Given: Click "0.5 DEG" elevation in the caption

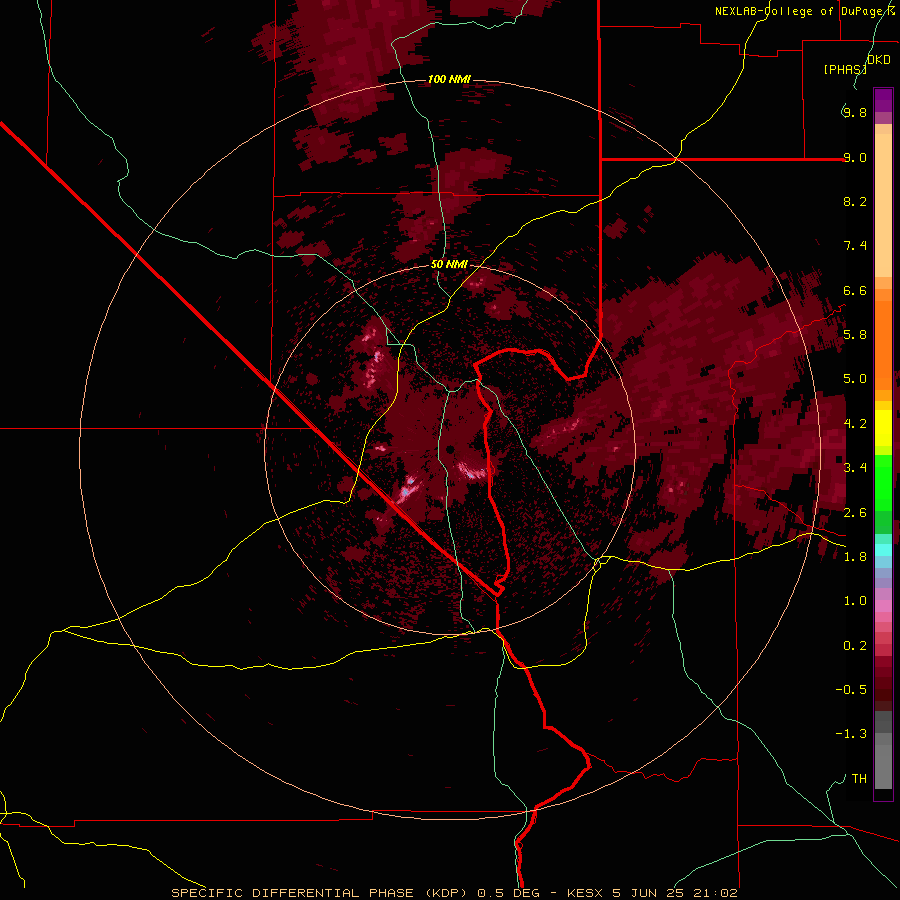Looking at the screenshot, I should point(509,893).
